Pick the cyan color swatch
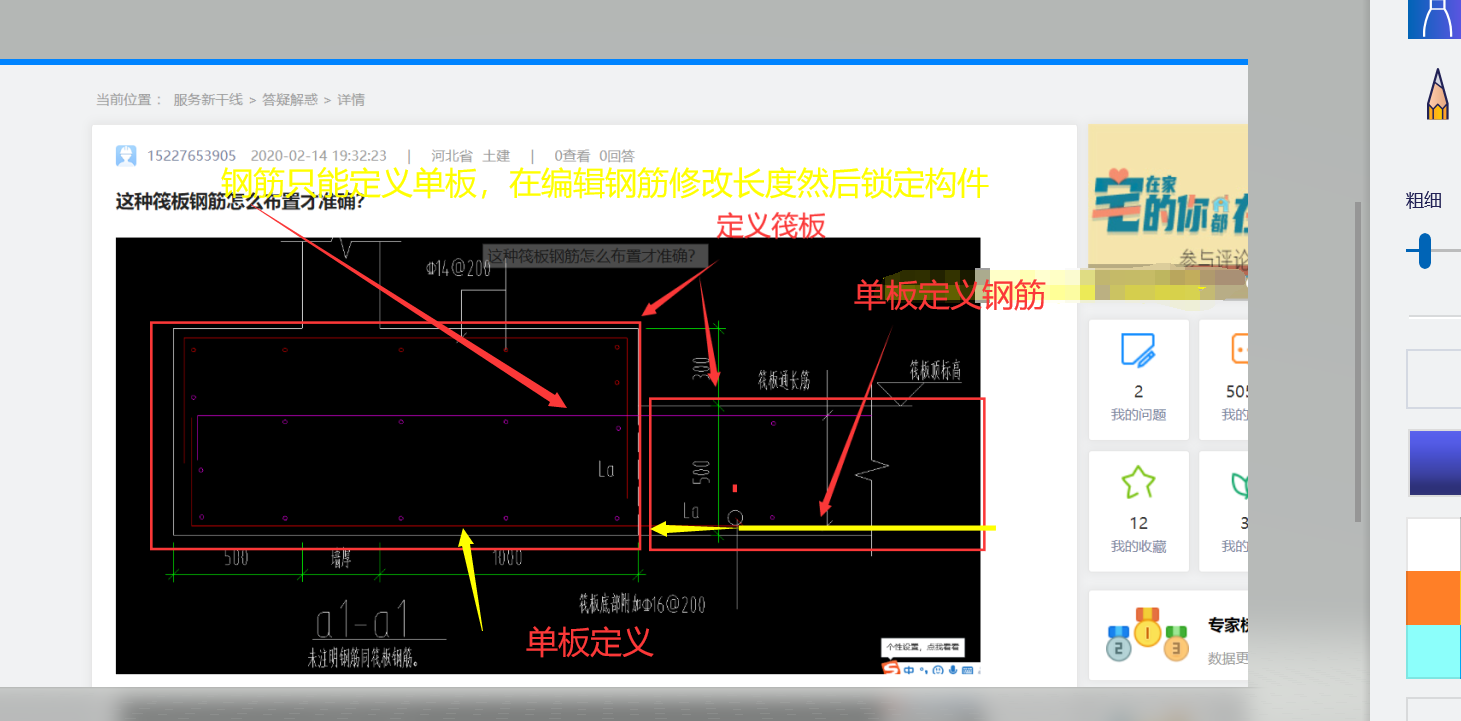 click(1434, 652)
